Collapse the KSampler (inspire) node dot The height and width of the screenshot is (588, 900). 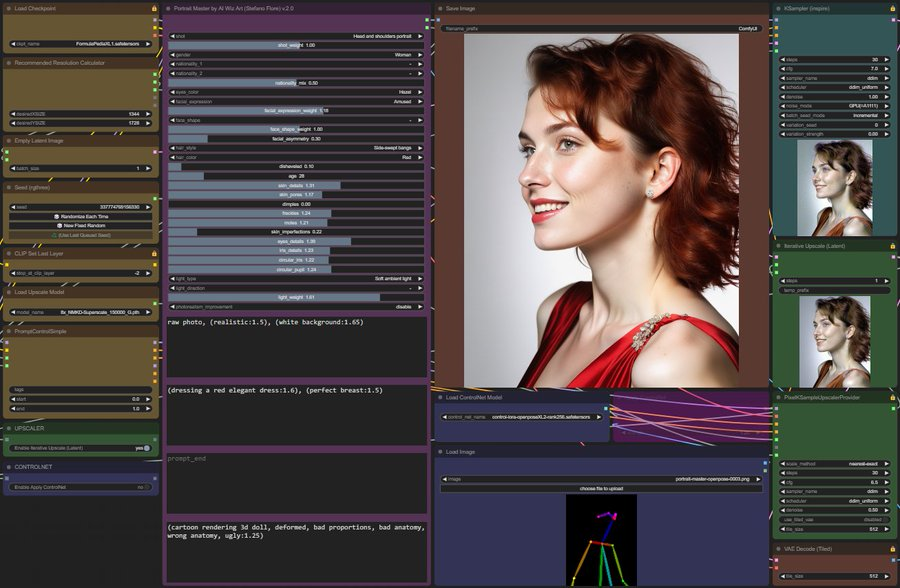[778, 9]
